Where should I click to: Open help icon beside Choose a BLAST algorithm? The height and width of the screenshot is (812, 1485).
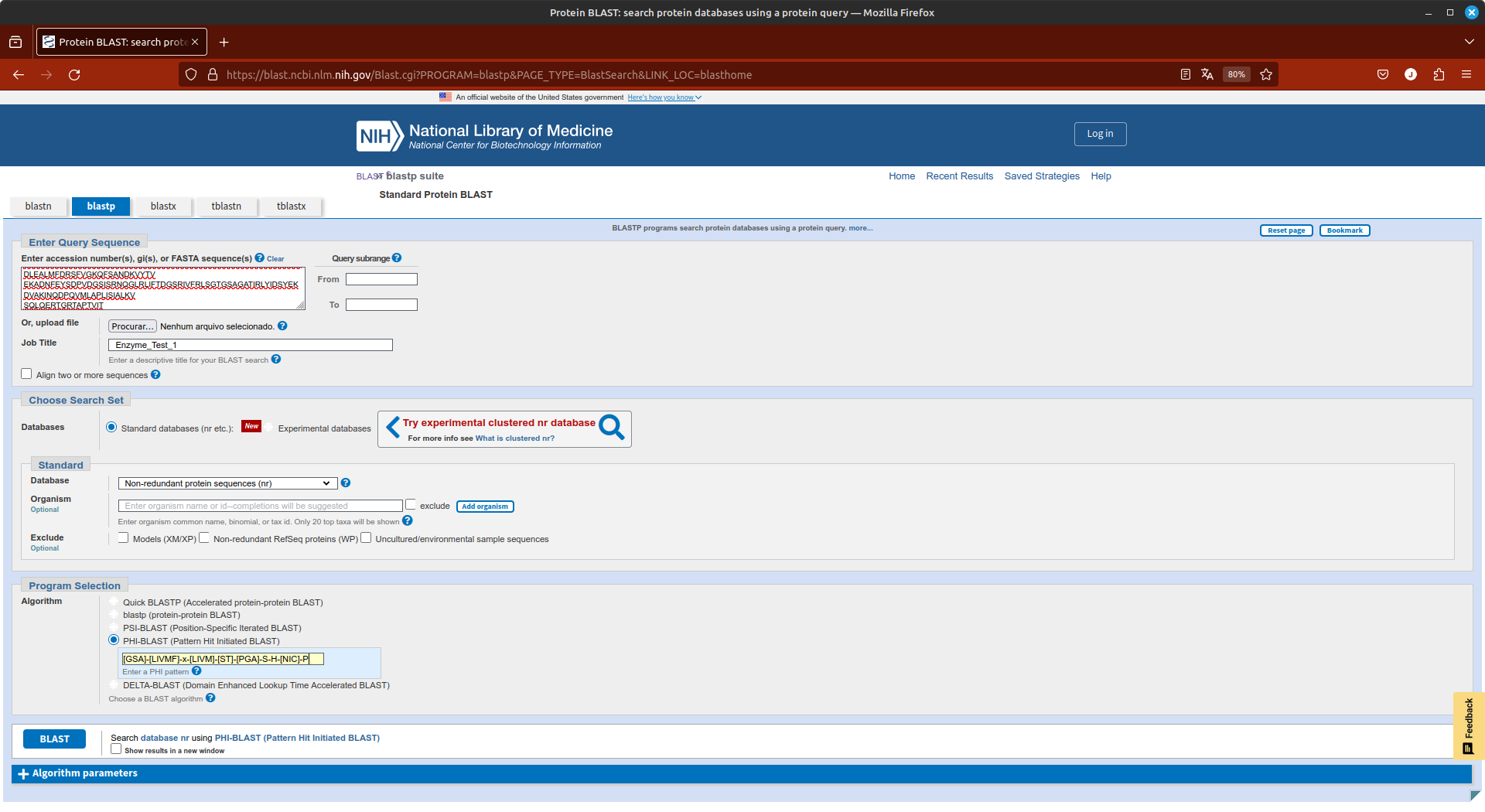point(210,698)
